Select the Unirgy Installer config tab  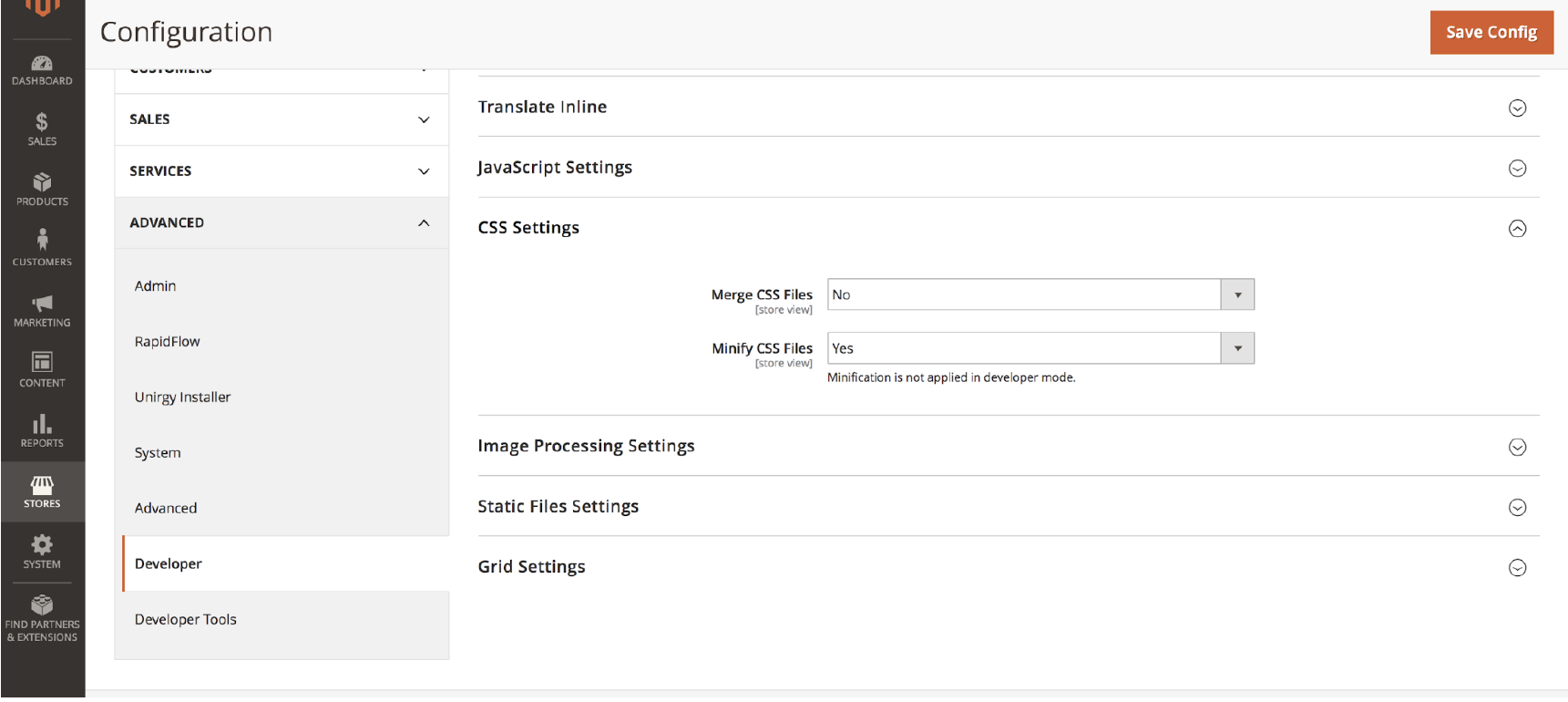[183, 397]
